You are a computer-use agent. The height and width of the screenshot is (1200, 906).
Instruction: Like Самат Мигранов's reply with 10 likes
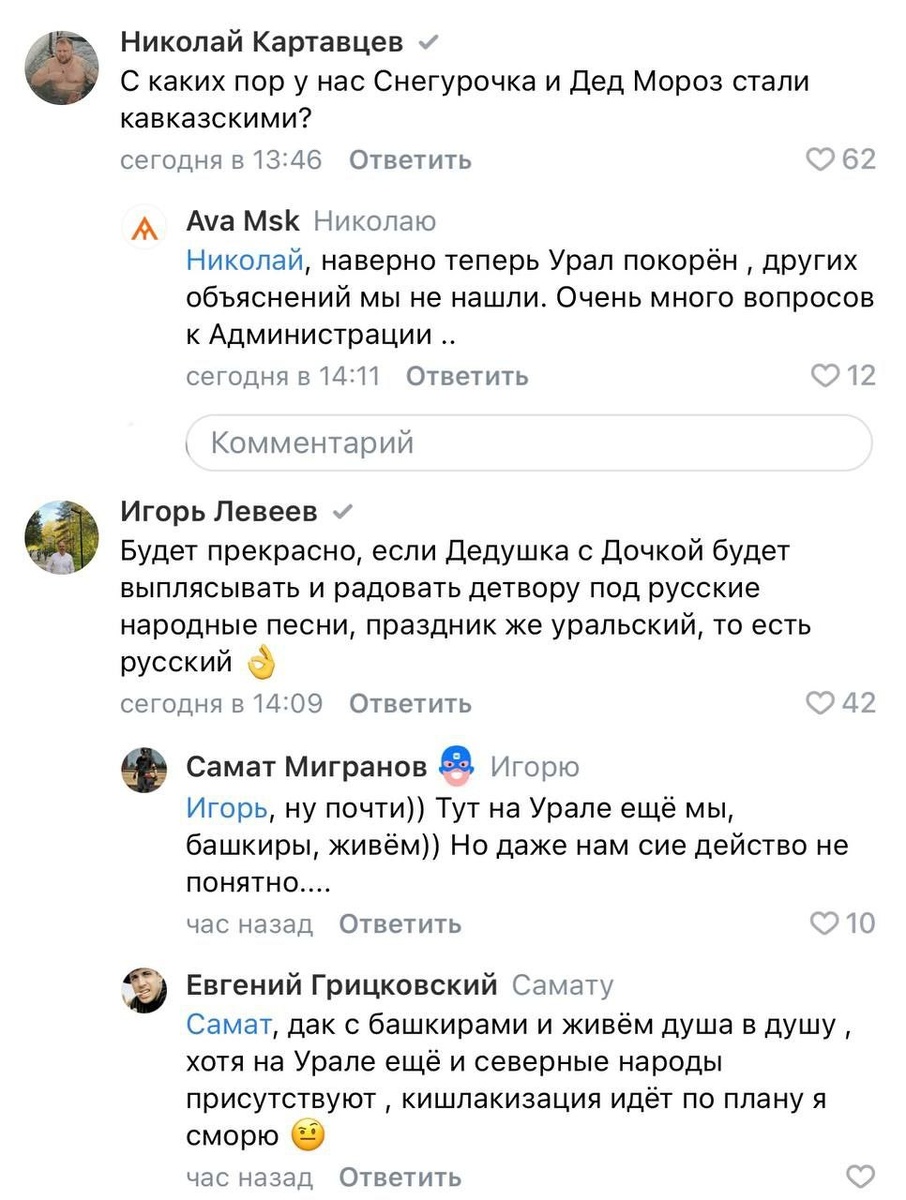[824, 923]
